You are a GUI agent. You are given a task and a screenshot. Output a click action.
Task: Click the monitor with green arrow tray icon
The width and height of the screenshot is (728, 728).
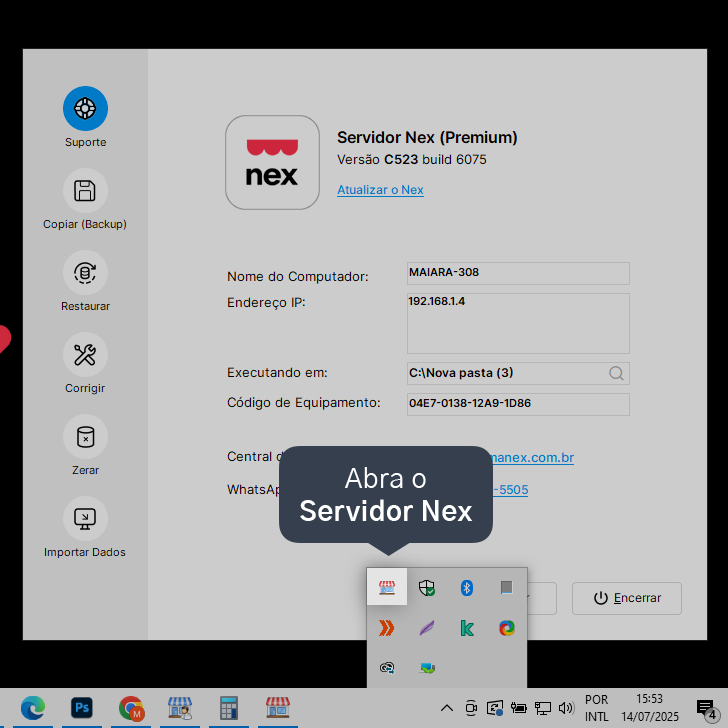427,668
